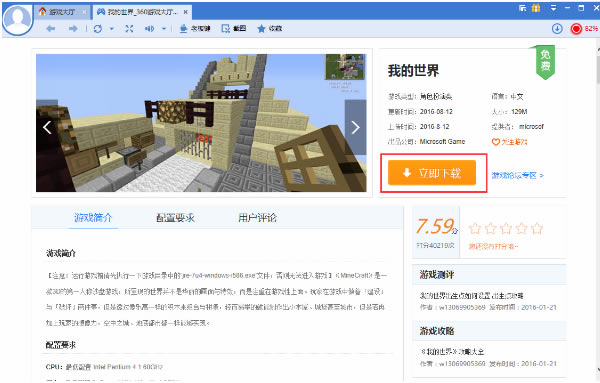Click the forward navigation arrow
Screen dimensions: 600x383
tap(73, 29)
